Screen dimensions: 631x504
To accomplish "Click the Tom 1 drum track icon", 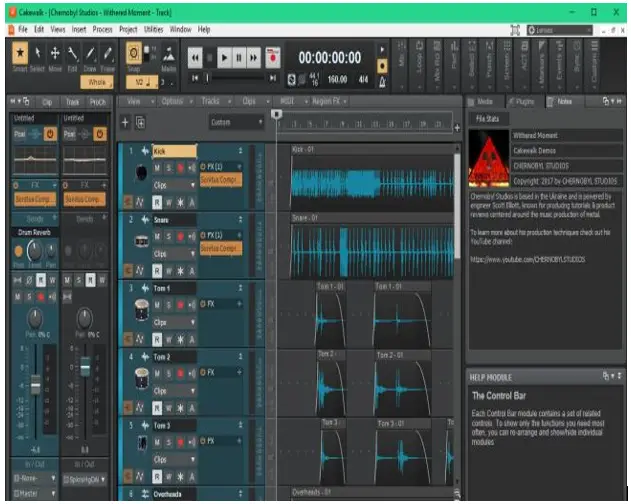I will click(x=141, y=310).
